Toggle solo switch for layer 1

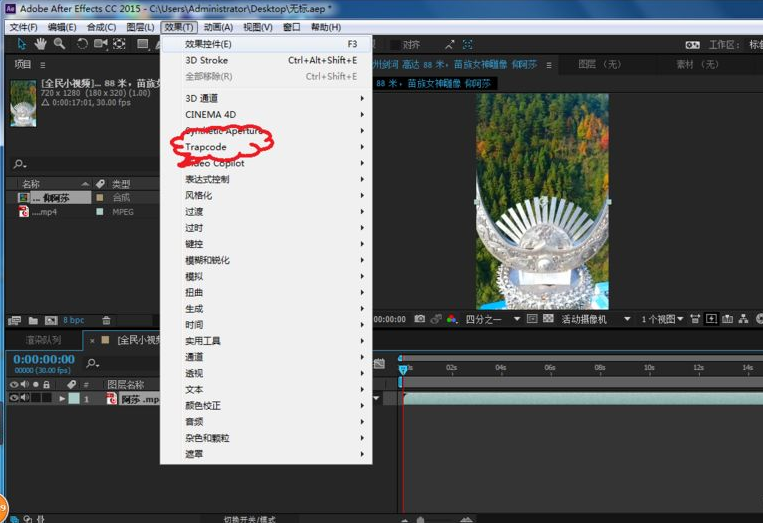(36, 398)
